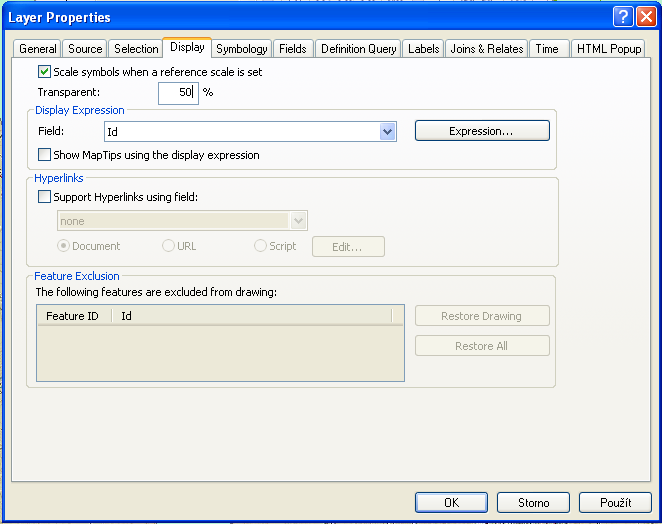The height and width of the screenshot is (524, 662).
Task: Click the Edit... button
Action: 348,247
